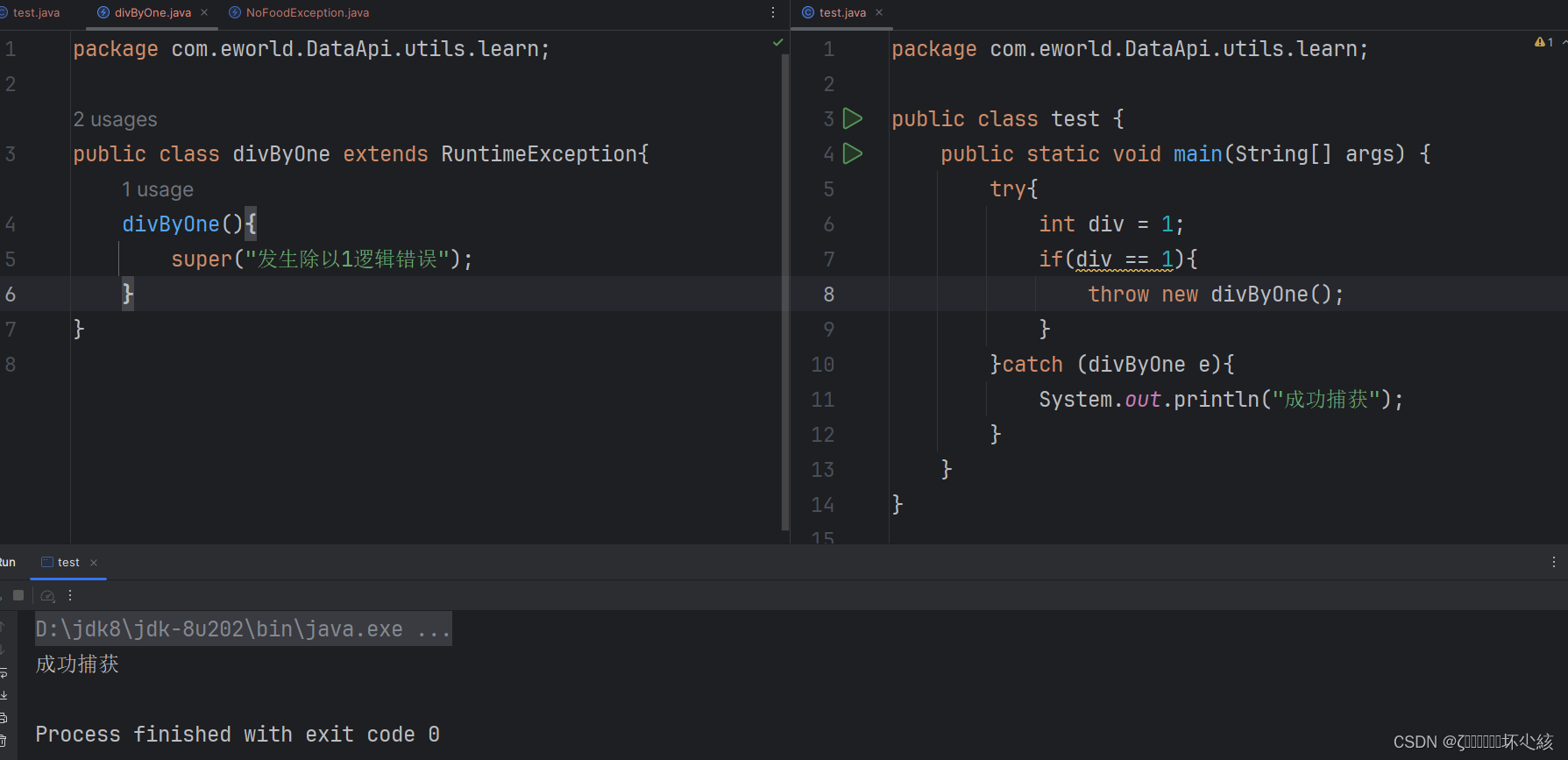Click 'RuntimeException' in the class declaration
The image size is (1568, 760).
click(539, 154)
